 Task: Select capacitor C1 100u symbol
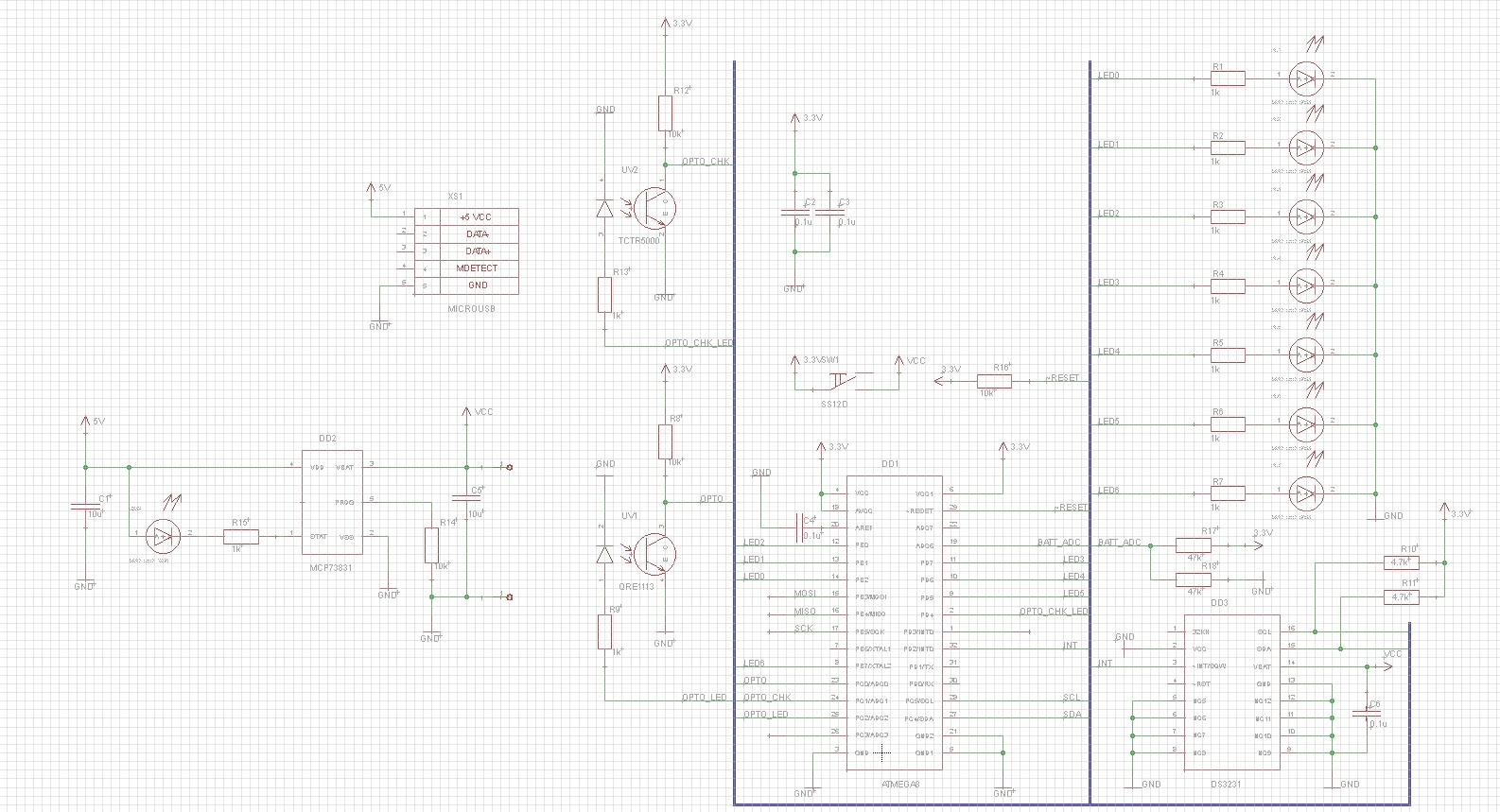point(85,508)
